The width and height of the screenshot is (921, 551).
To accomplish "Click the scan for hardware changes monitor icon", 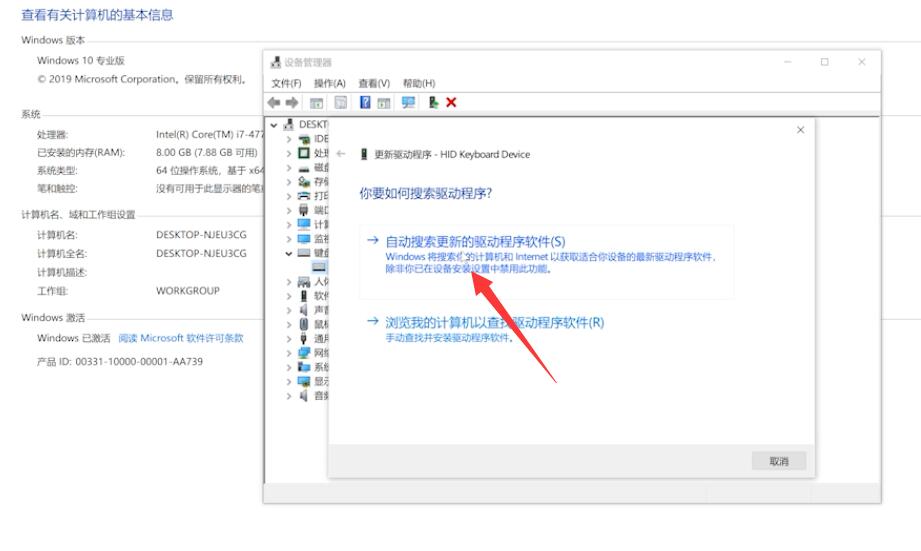I will 408,103.
